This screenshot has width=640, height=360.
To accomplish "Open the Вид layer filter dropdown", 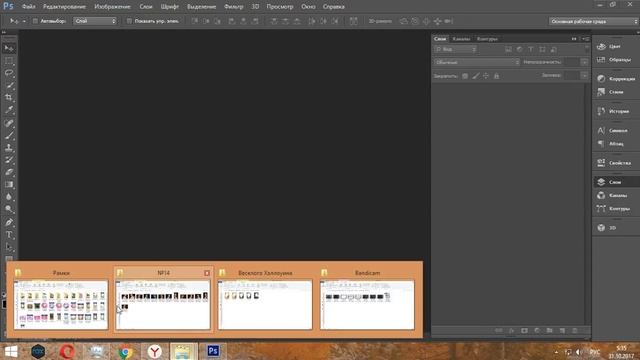I will [456, 49].
